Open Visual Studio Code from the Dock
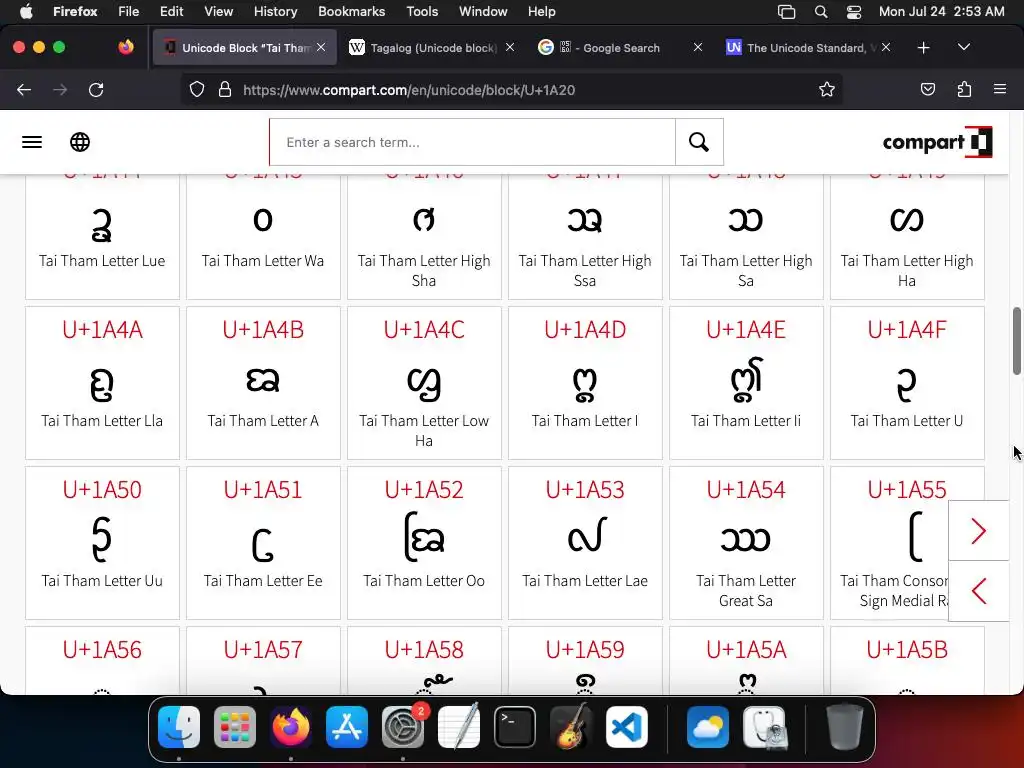Image resolution: width=1024 pixels, height=768 pixels. [627, 727]
